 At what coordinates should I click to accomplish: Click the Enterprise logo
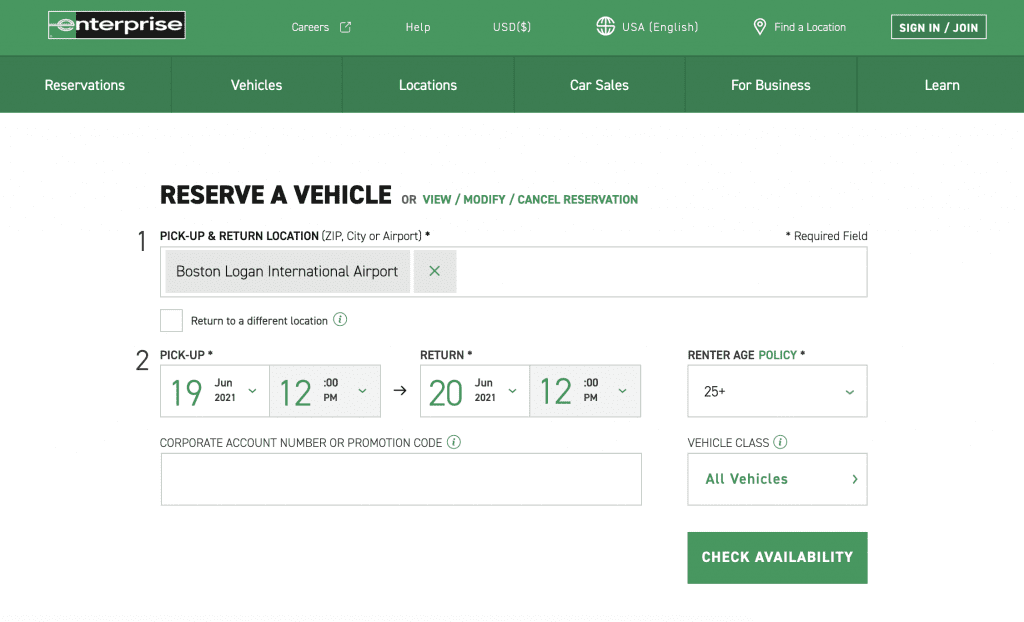click(x=117, y=25)
